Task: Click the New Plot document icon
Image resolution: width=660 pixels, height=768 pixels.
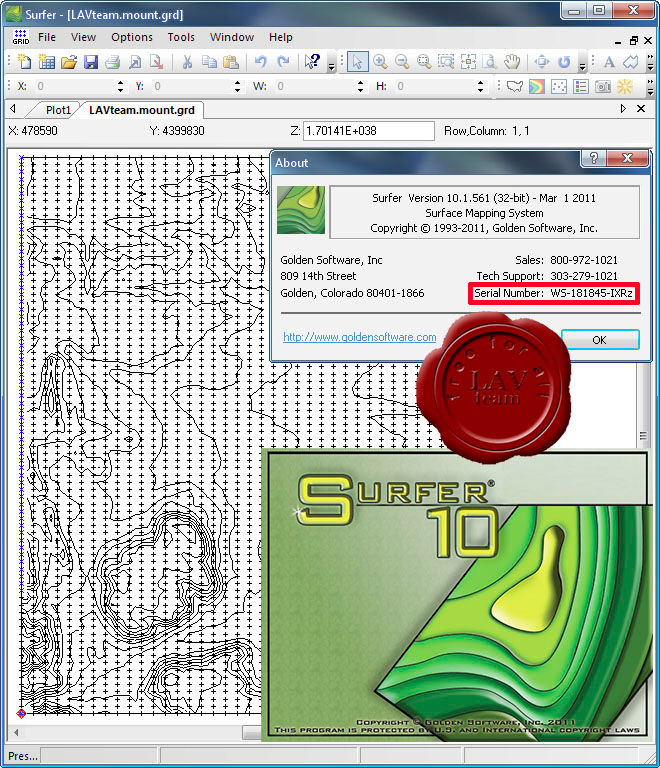Action: pyautogui.click(x=24, y=62)
